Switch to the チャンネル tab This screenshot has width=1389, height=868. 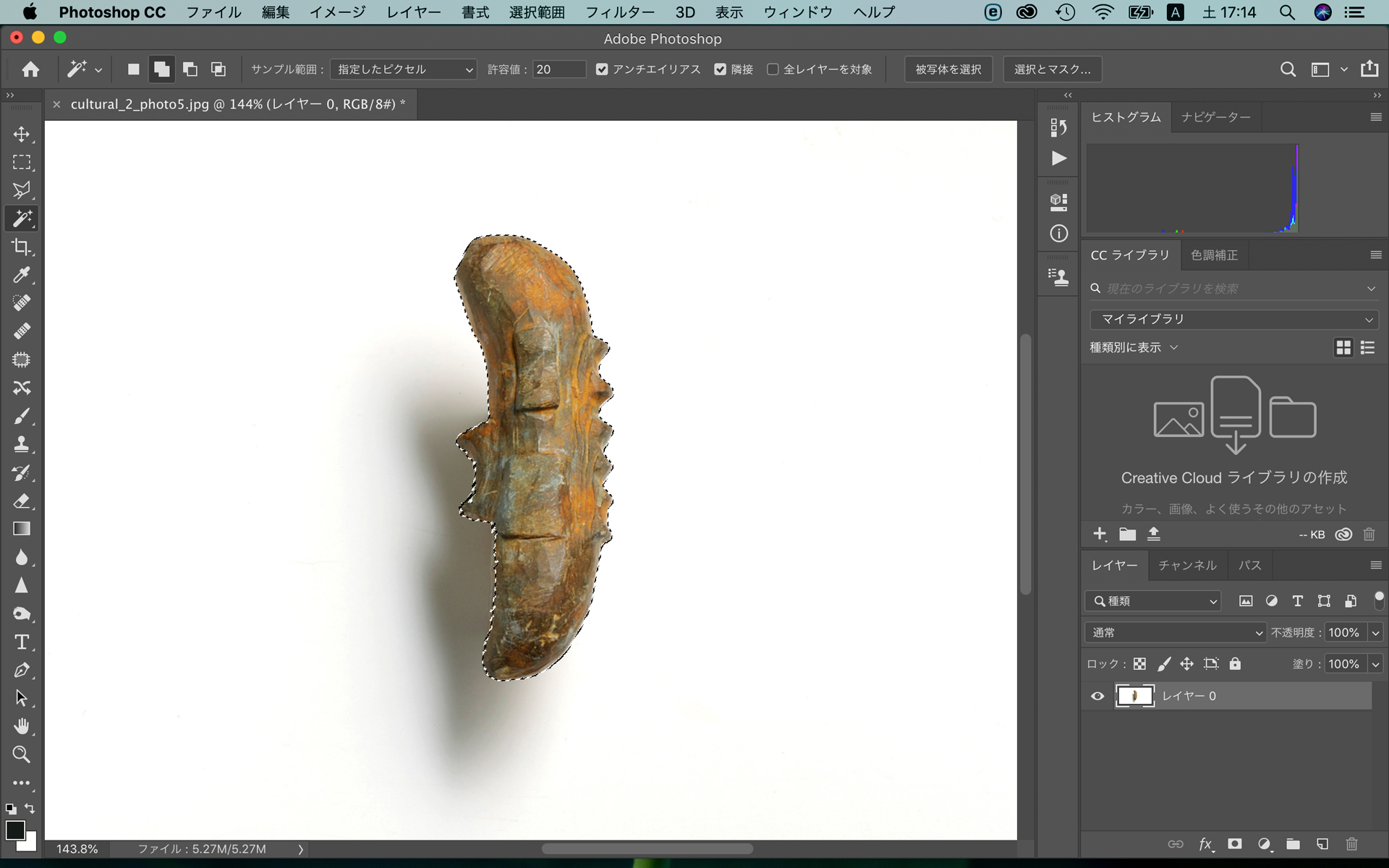point(1187,566)
